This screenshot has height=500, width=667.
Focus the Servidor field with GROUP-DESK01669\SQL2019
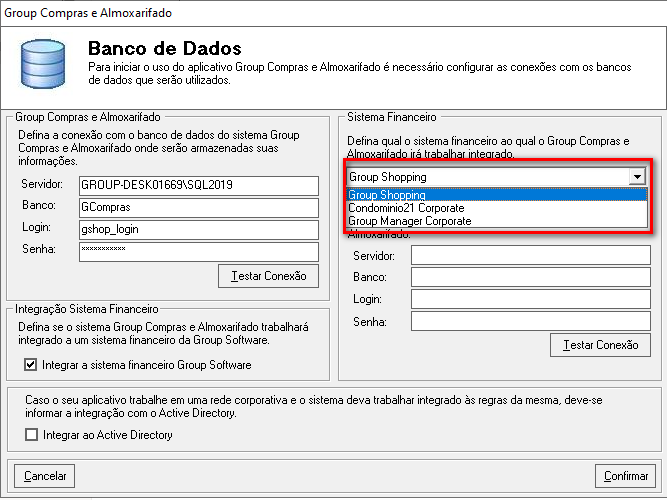click(x=199, y=186)
